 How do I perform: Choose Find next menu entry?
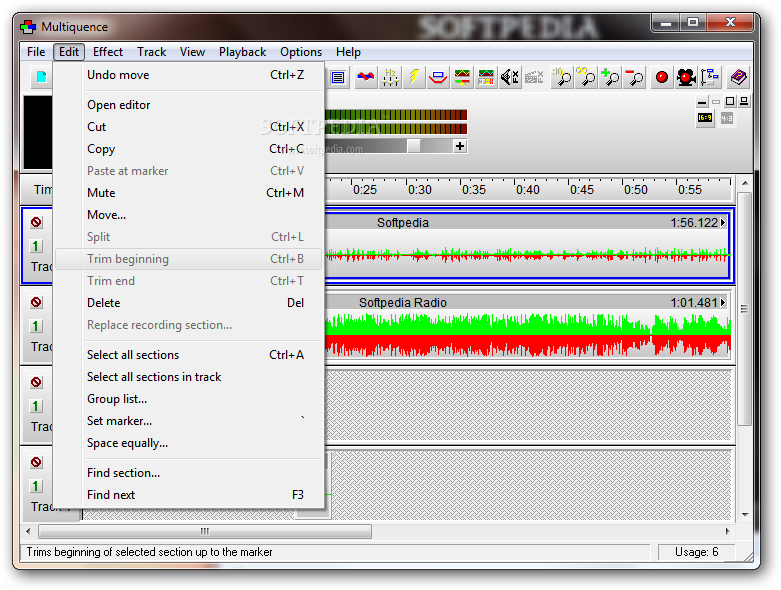pos(189,495)
